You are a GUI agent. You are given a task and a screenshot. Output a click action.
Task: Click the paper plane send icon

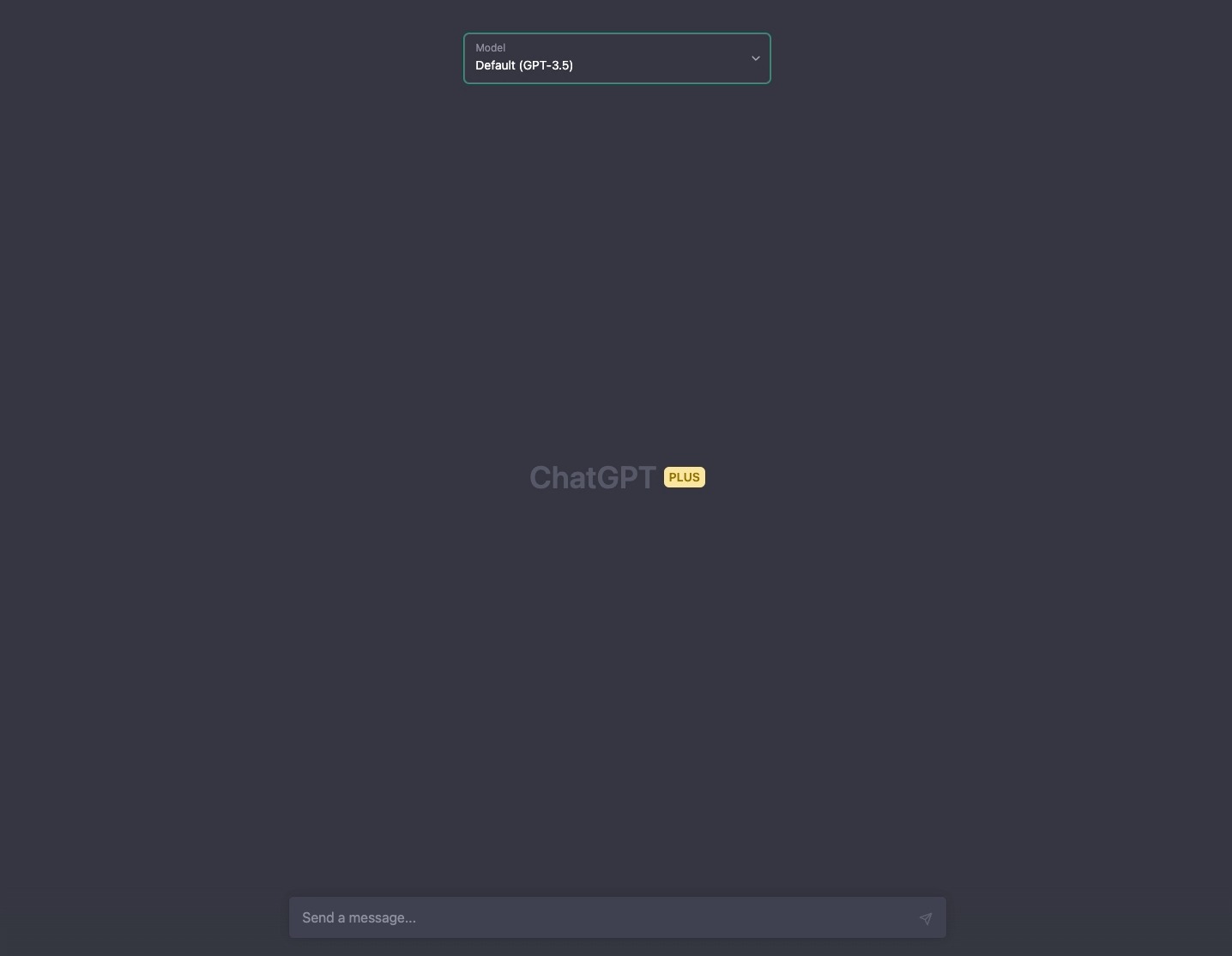(x=925, y=918)
